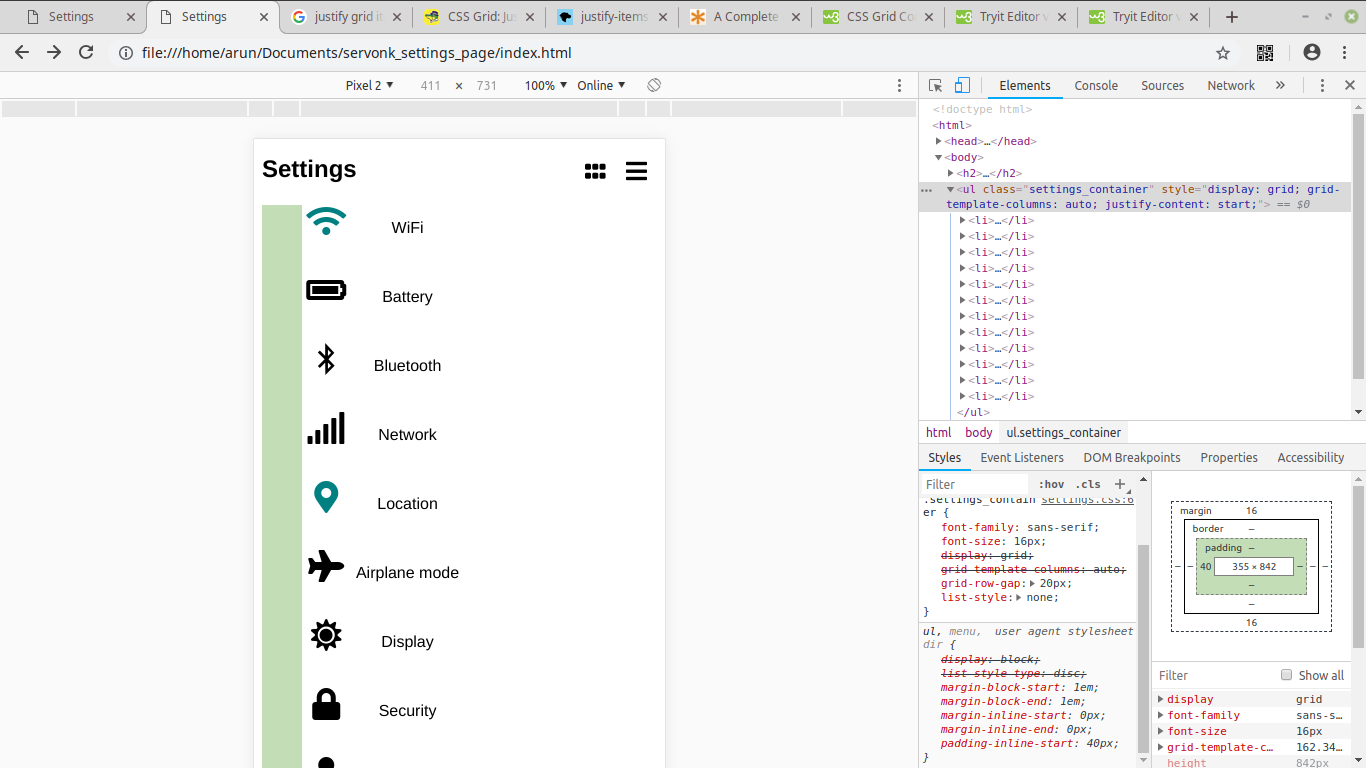This screenshot has height=768, width=1366.
Task: Switch to the A Complete browser tab
Action: (x=746, y=17)
